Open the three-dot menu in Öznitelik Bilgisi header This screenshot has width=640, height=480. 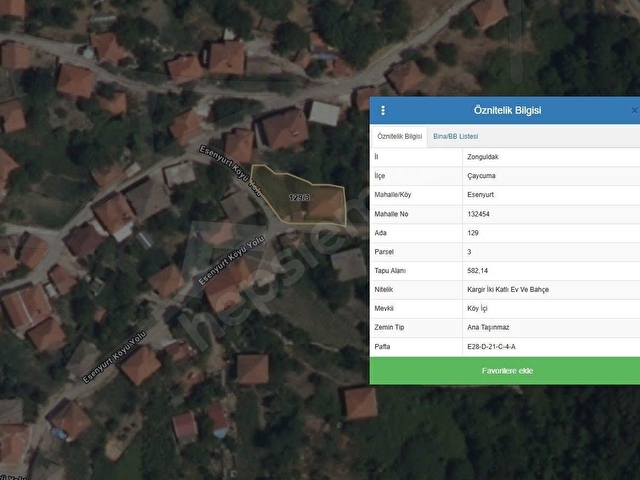pyautogui.click(x=383, y=110)
